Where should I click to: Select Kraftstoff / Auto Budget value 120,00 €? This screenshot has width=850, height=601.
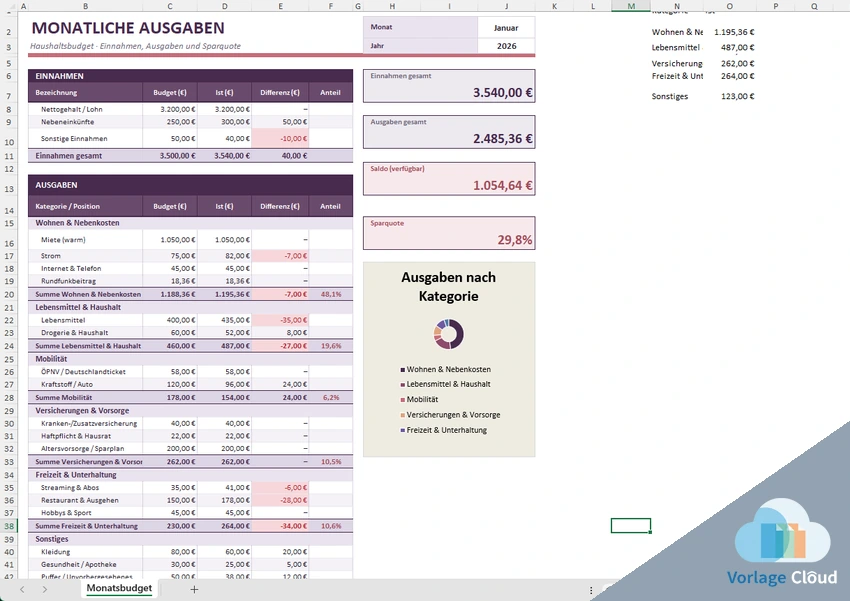pos(170,384)
